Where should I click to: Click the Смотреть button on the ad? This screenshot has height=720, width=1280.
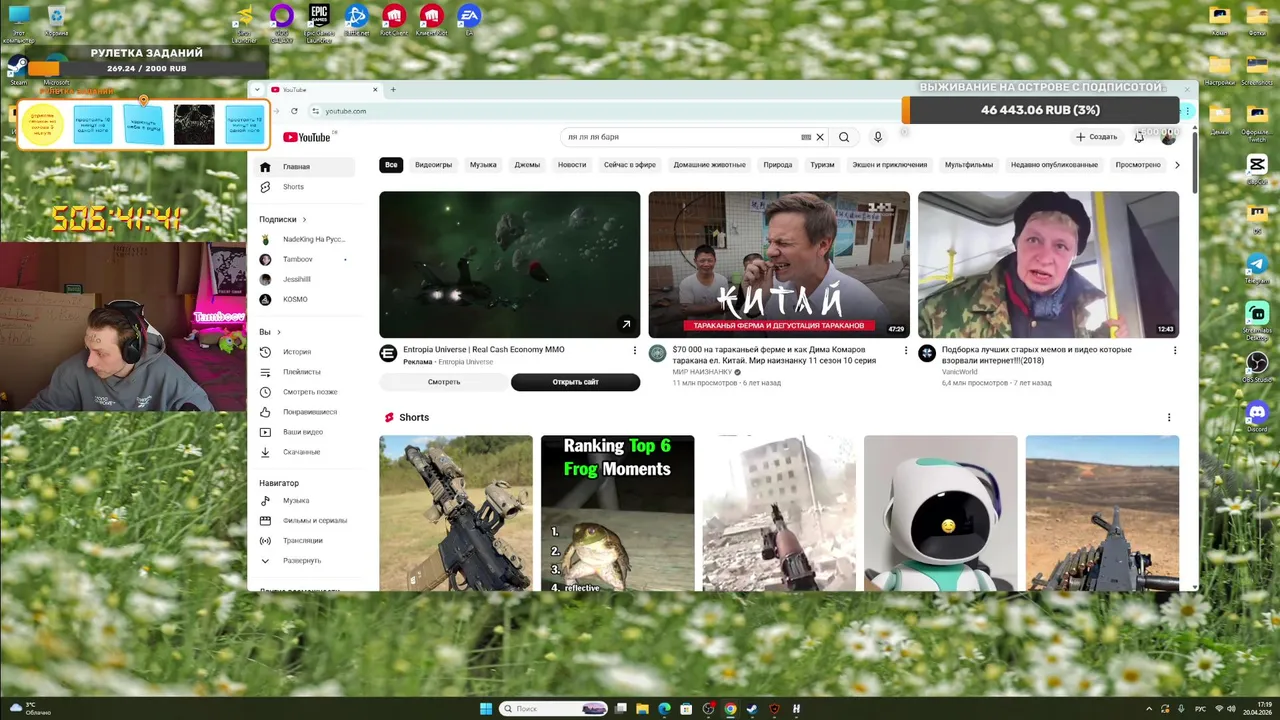[x=444, y=382]
